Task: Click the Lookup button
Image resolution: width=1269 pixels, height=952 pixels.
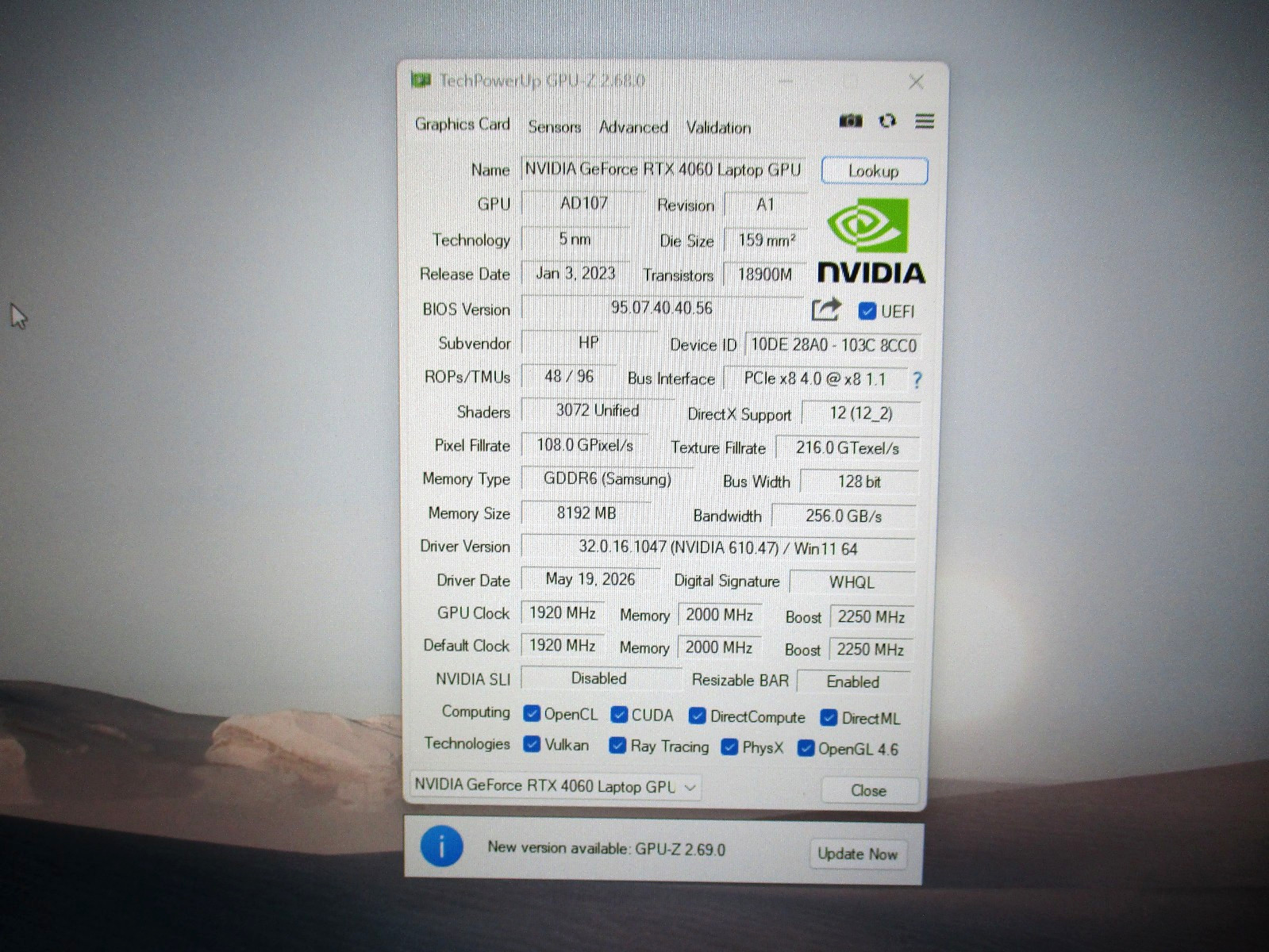Action: 874,171
